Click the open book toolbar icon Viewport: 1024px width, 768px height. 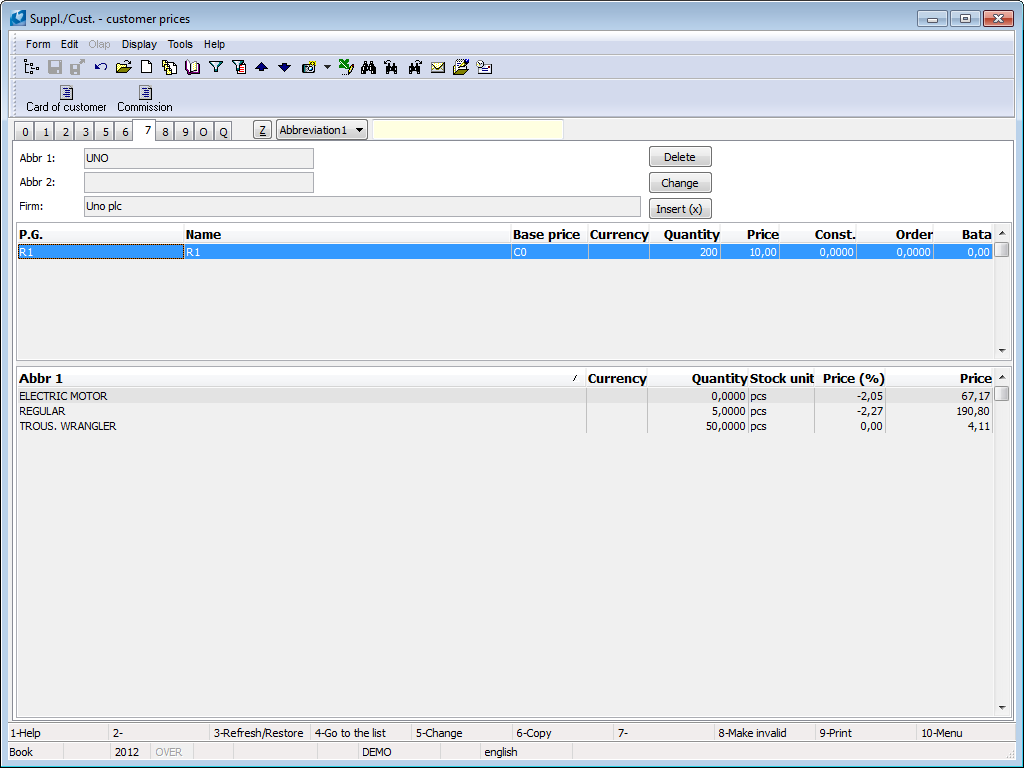tap(193, 67)
